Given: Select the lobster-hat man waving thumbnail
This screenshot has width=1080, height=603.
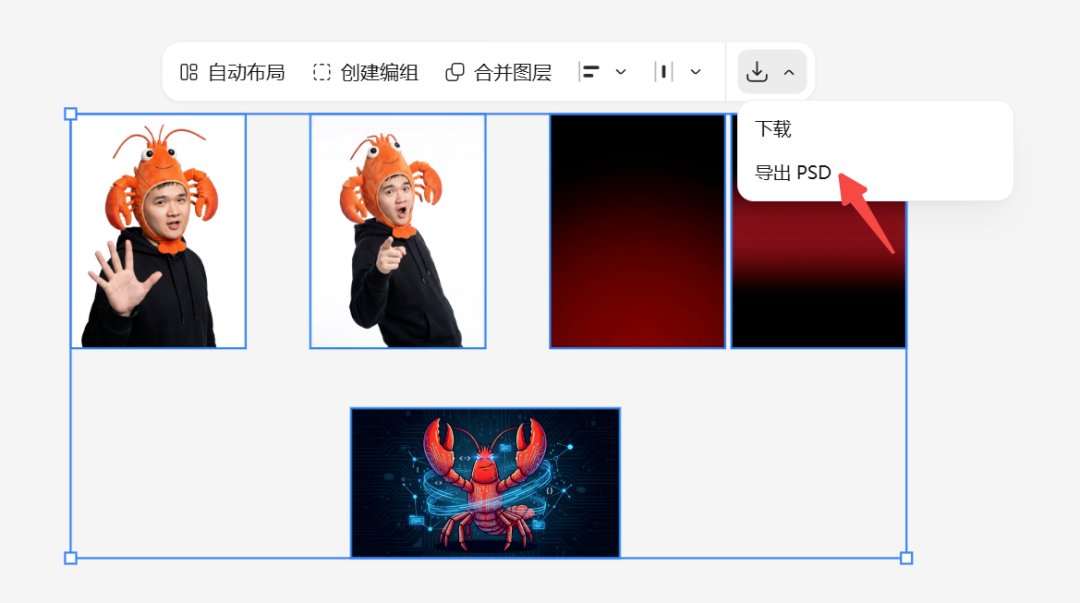Looking at the screenshot, I should tap(158, 231).
